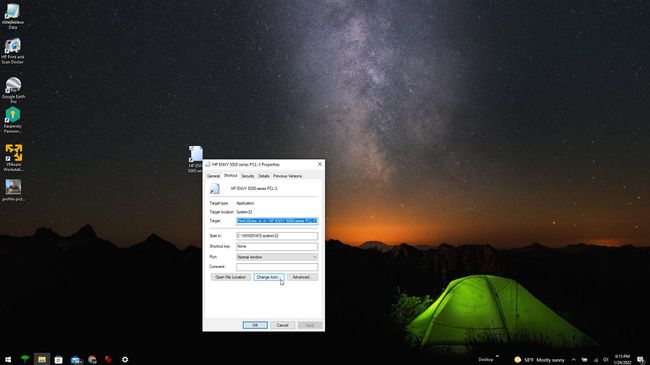Viewport: 650px width, 365px height.
Task: Click the Target path field
Action: [x=277, y=221]
